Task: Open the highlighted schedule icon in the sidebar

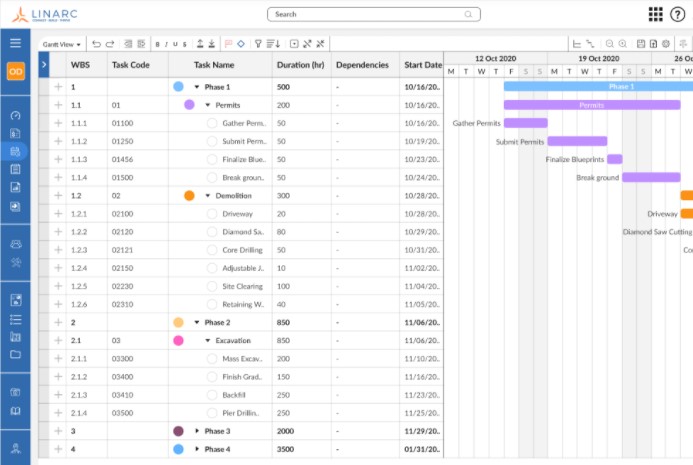Action: click(x=15, y=152)
